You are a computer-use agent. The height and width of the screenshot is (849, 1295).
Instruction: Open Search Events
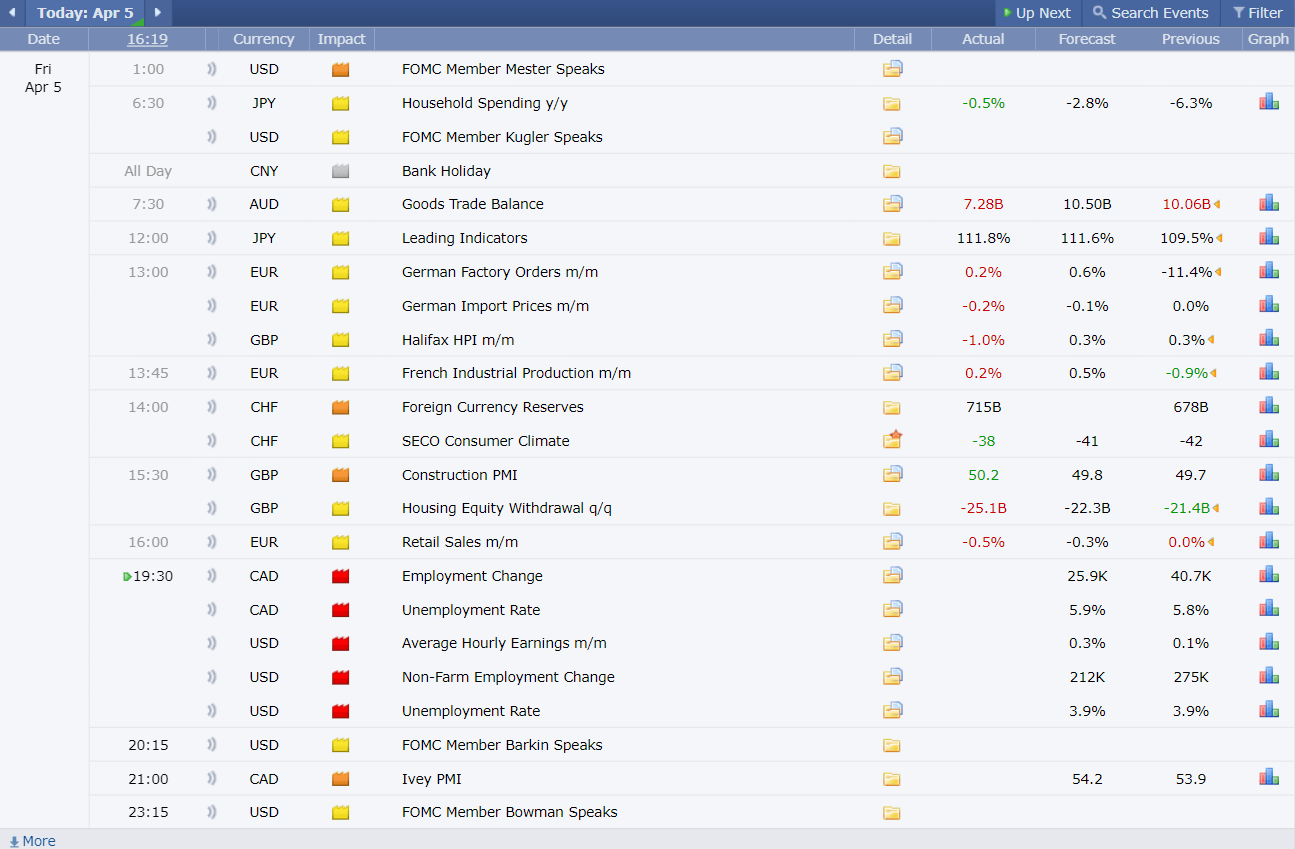click(1151, 13)
